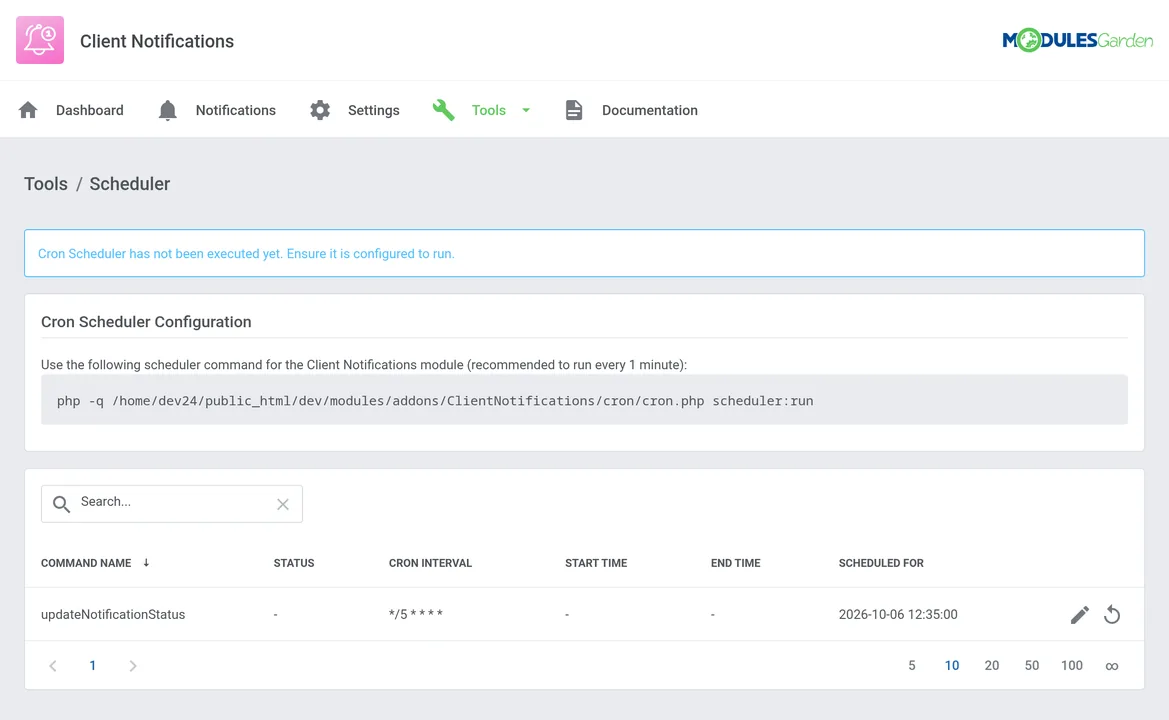Open the Tools menu item
Image resolution: width=1169 pixels, height=720 pixels.
click(488, 110)
